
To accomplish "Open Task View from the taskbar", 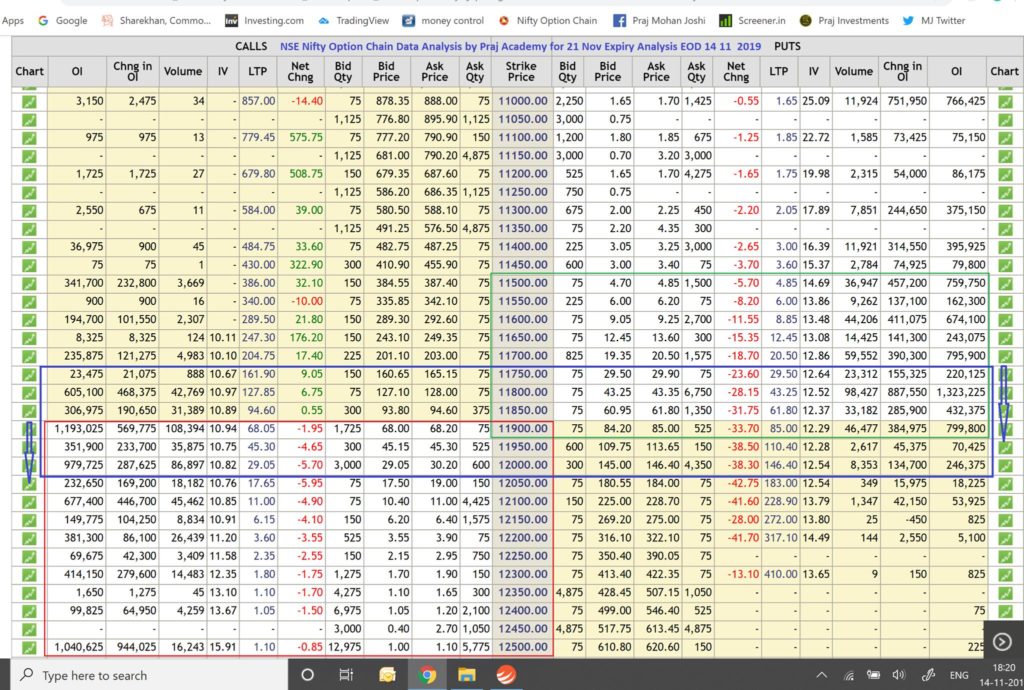I will [344, 676].
